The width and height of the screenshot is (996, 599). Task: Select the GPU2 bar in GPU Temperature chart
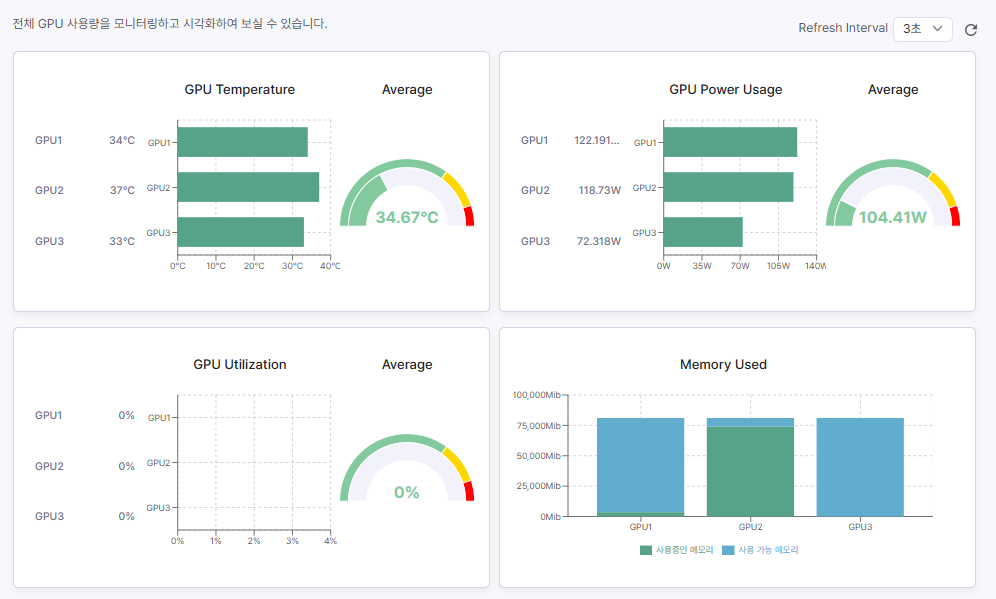248,187
